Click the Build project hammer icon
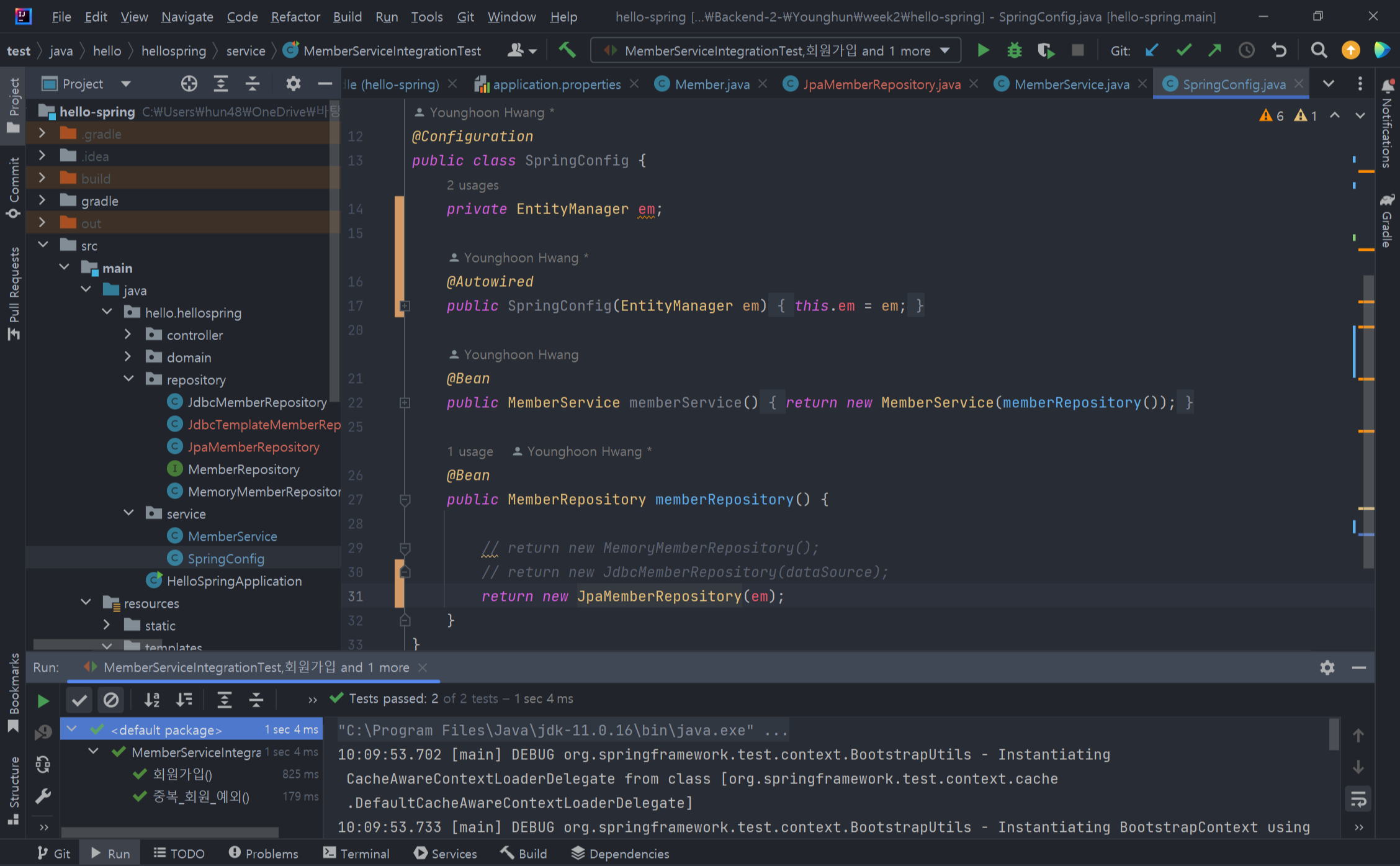This screenshot has height=866, width=1400. 567,50
